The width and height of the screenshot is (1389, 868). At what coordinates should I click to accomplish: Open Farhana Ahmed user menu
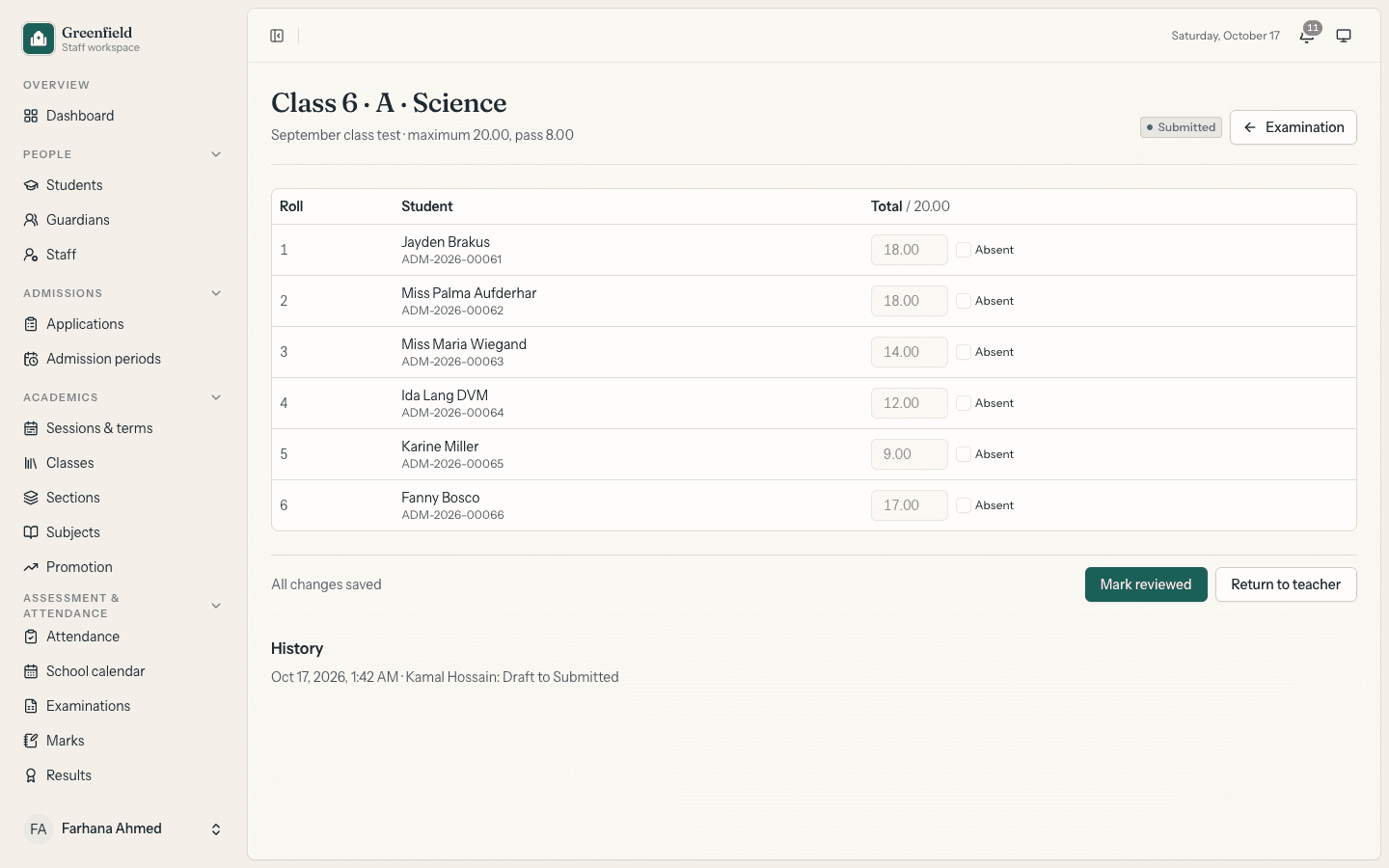123,829
